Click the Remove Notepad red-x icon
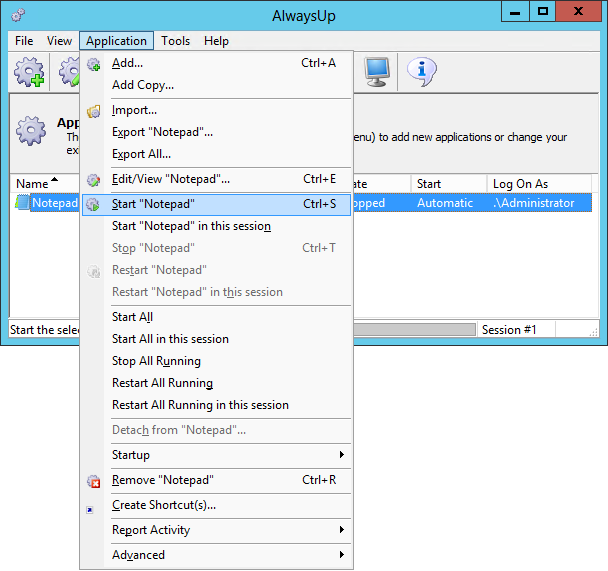The height and width of the screenshot is (571, 608). point(93,481)
